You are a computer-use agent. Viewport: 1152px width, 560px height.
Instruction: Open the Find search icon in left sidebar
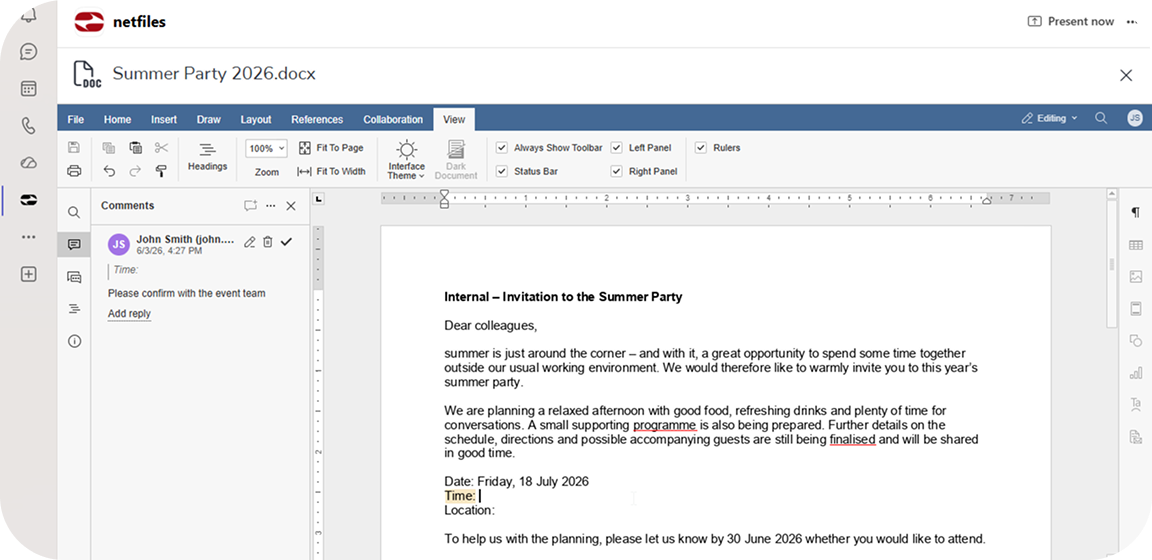(x=73, y=212)
